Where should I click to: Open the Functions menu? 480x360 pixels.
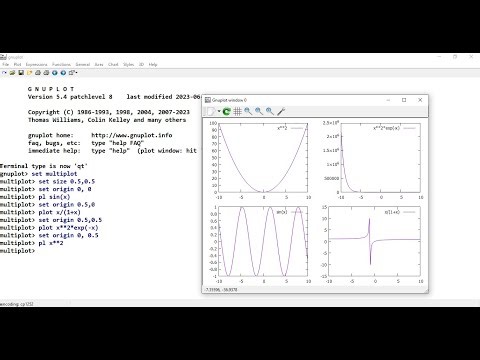pyautogui.click(x=61, y=64)
